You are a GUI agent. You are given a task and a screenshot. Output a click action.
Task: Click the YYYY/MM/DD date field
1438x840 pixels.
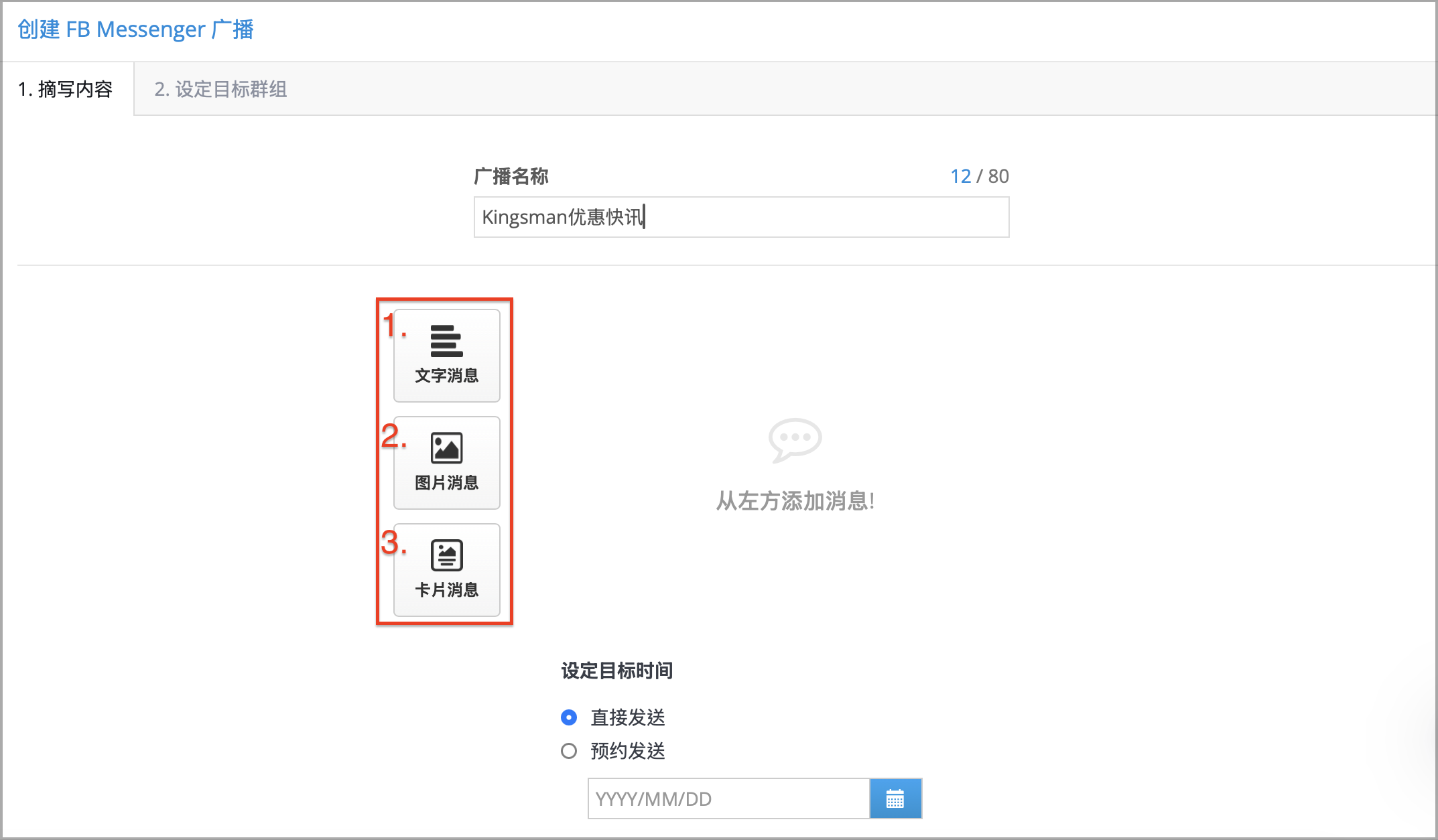click(728, 798)
